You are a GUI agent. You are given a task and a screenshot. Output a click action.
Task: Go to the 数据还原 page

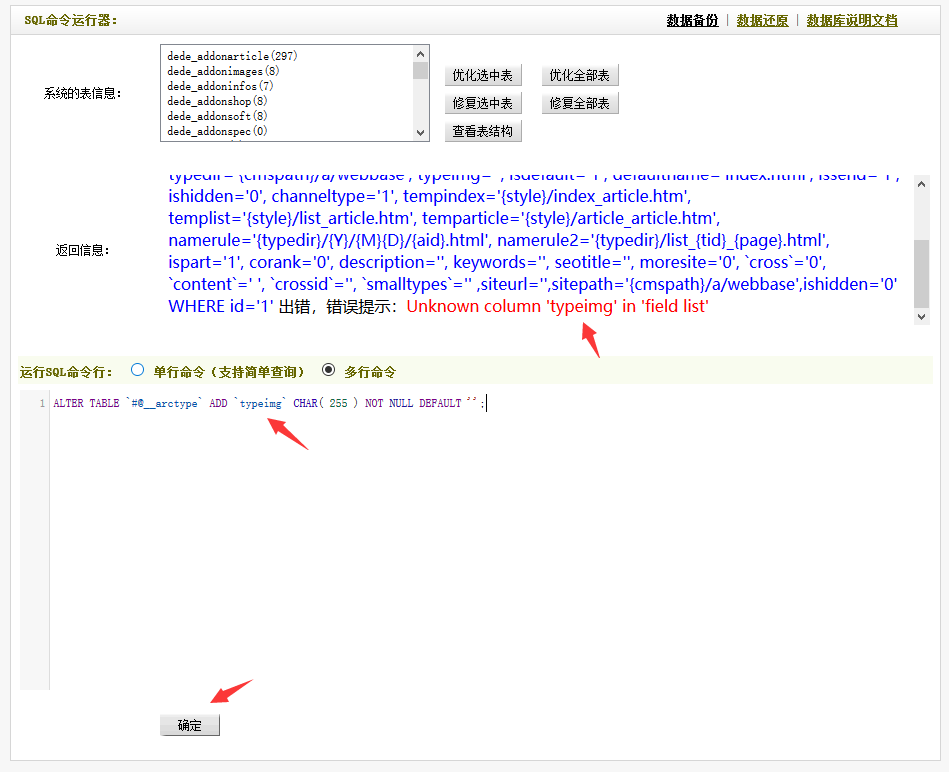point(762,20)
